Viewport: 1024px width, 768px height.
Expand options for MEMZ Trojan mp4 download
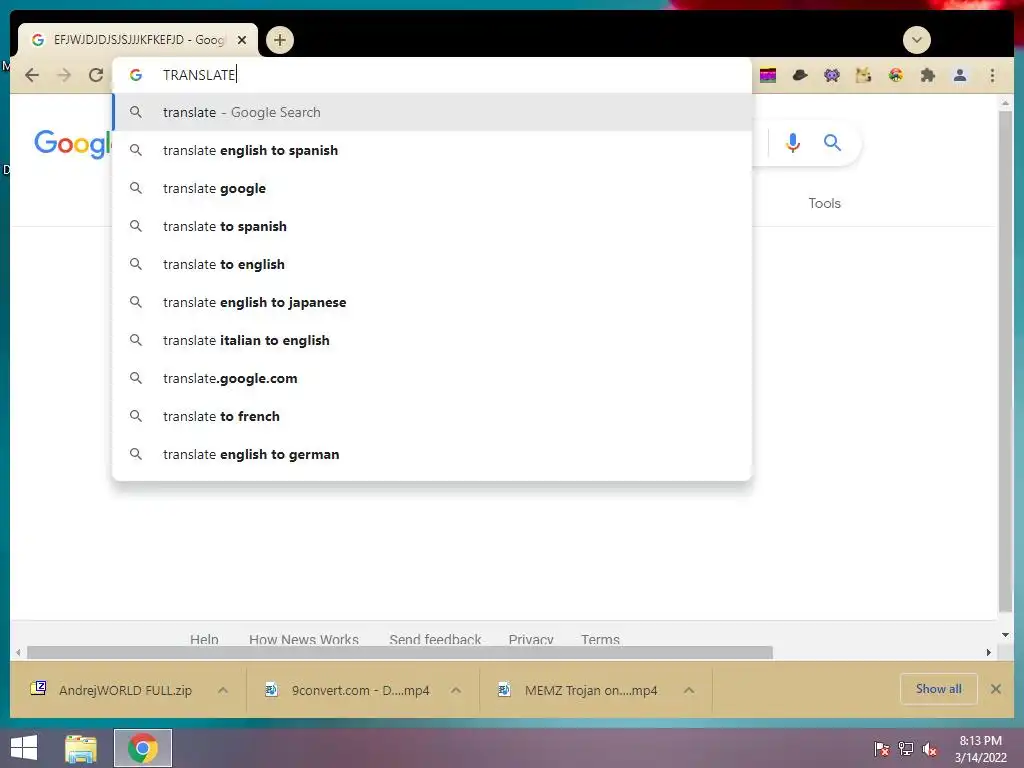click(689, 690)
